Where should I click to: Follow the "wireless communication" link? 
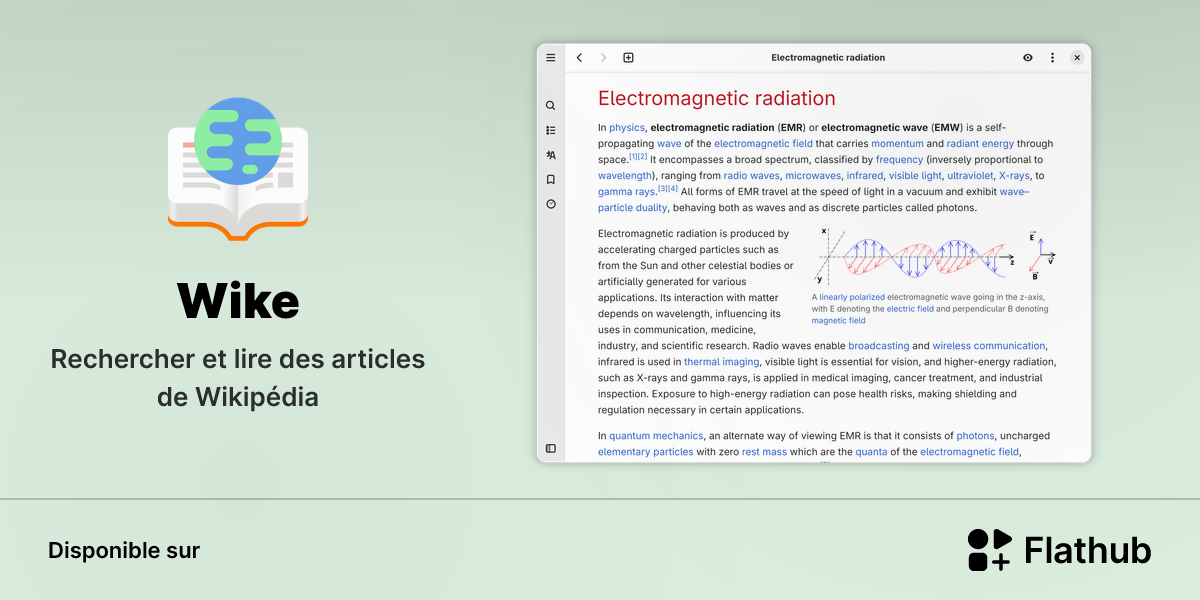(989, 346)
